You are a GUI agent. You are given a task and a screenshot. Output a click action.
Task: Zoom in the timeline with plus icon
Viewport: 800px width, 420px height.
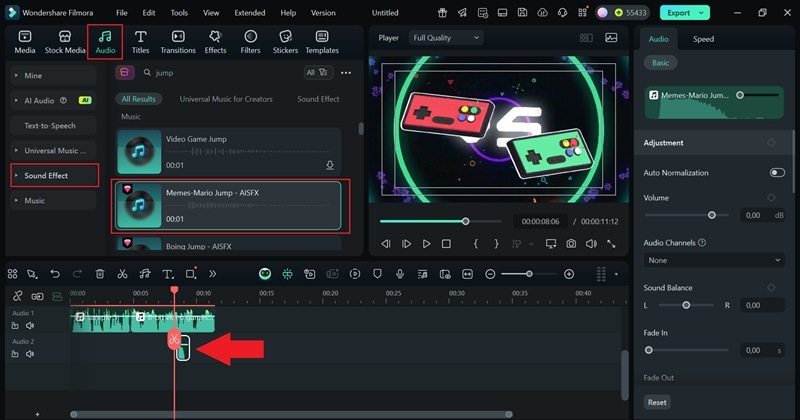pos(569,274)
